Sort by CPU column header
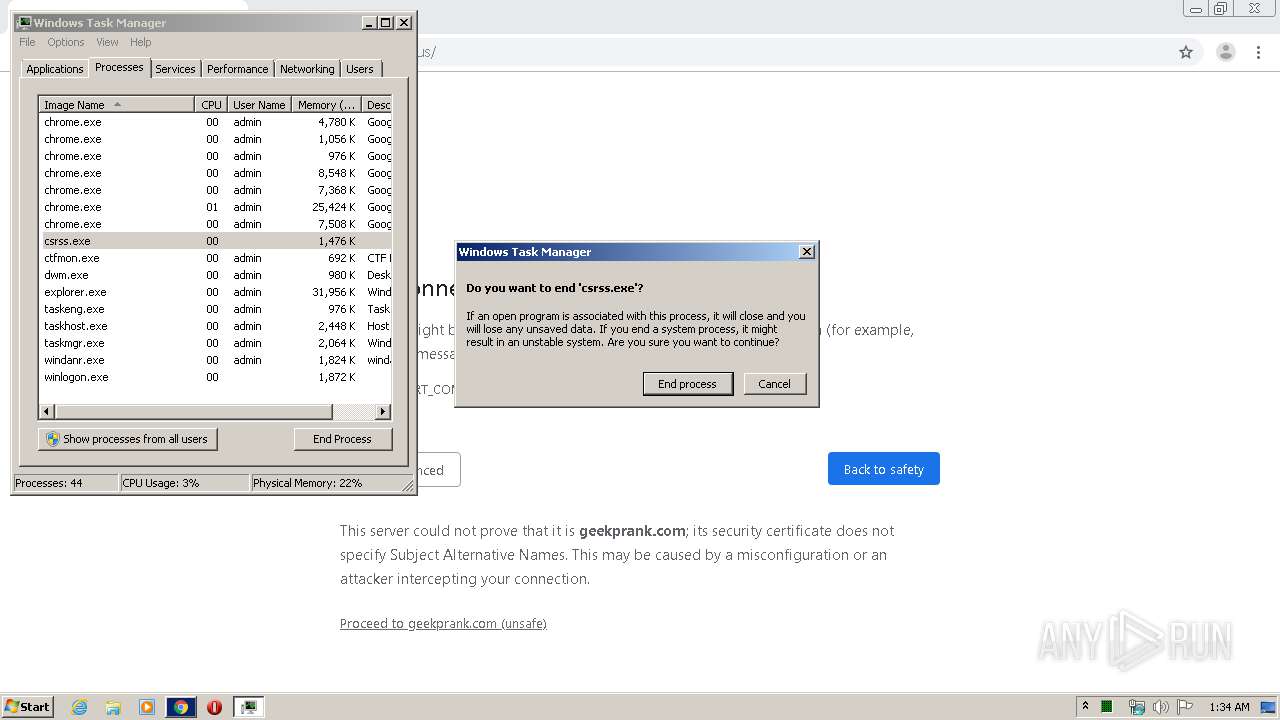Image resolution: width=1280 pixels, height=720 pixels. click(x=211, y=105)
